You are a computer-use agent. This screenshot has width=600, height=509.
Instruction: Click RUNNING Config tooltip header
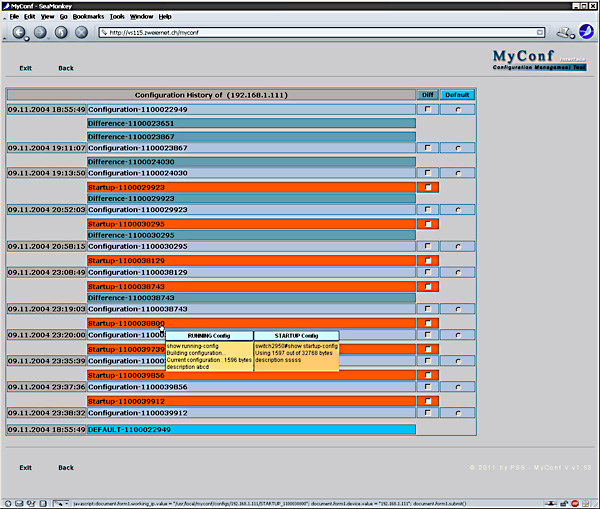click(x=209, y=336)
